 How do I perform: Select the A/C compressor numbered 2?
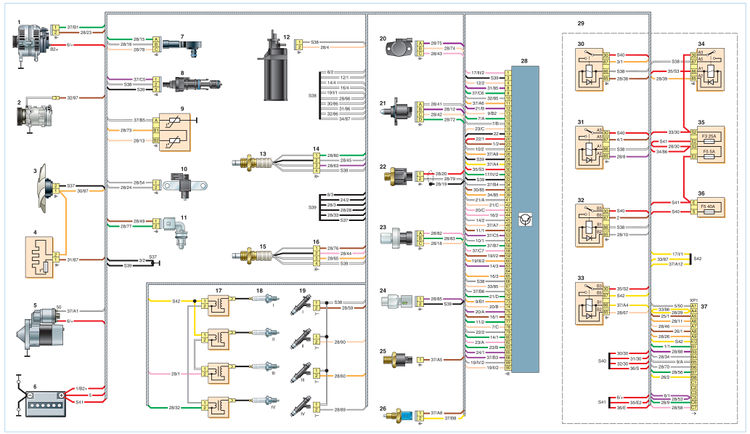coord(33,118)
